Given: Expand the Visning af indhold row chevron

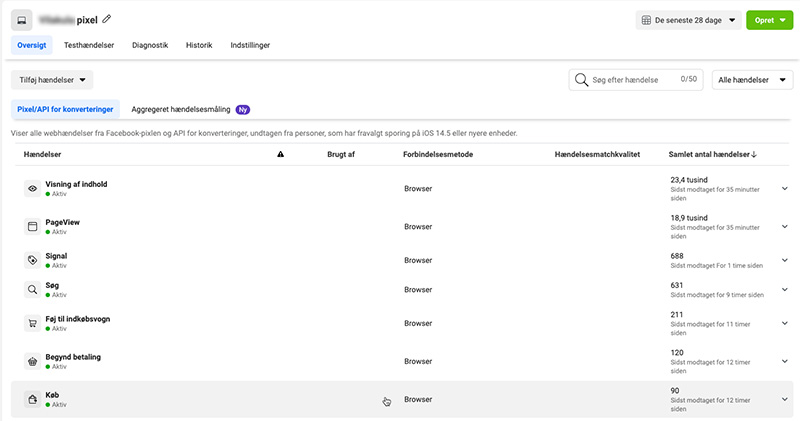Looking at the screenshot, I should click(784, 188).
